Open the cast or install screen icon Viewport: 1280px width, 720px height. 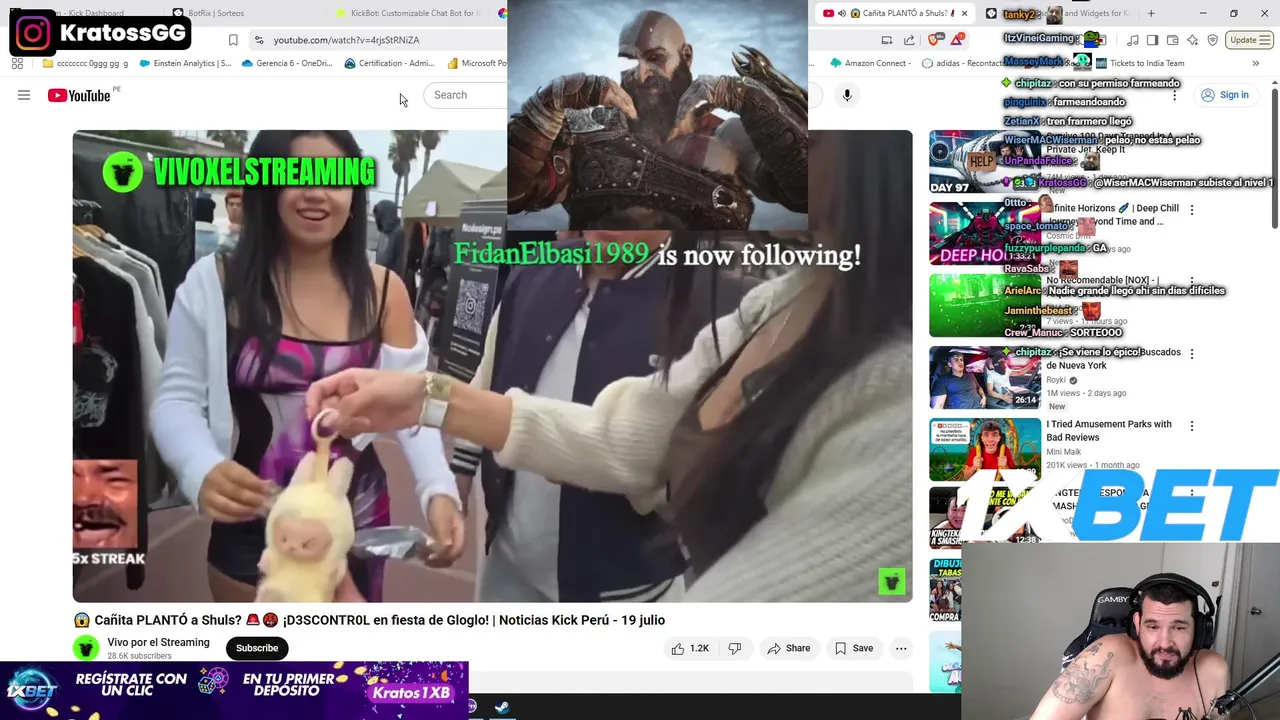point(886,40)
